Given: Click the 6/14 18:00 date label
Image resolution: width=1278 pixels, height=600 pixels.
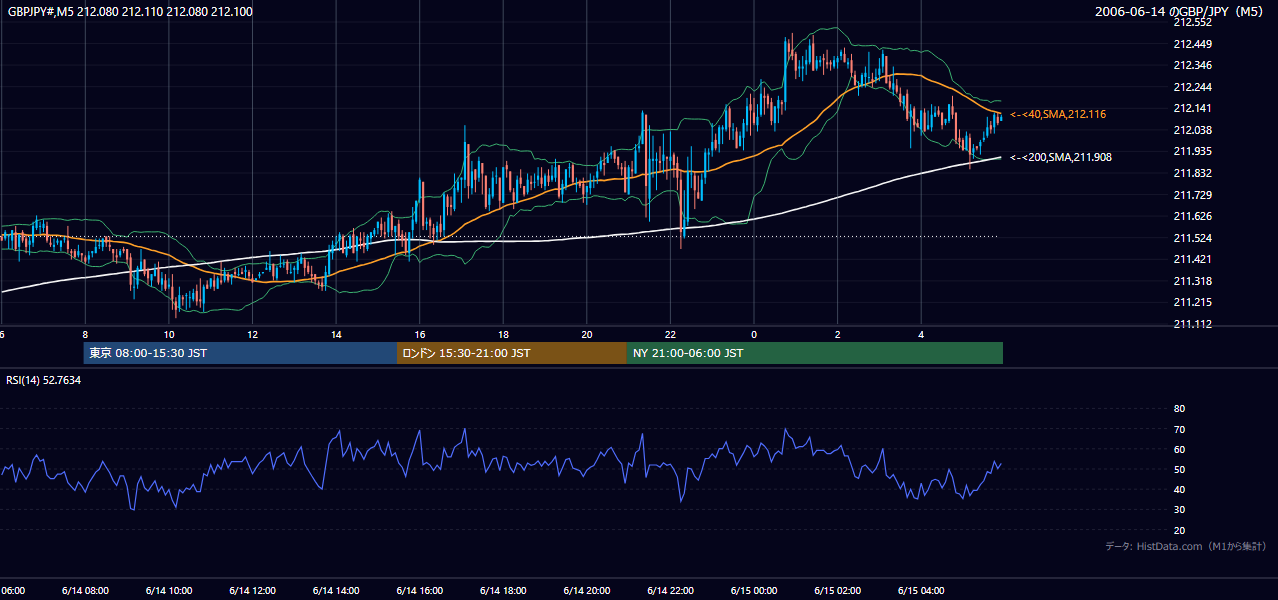Looking at the screenshot, I should pyautogui.click(x=503, y=590).
